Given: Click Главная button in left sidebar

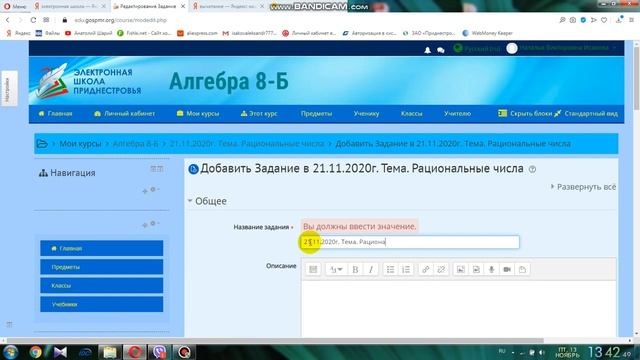Looking at the screenshot, I should coord(102,248).
